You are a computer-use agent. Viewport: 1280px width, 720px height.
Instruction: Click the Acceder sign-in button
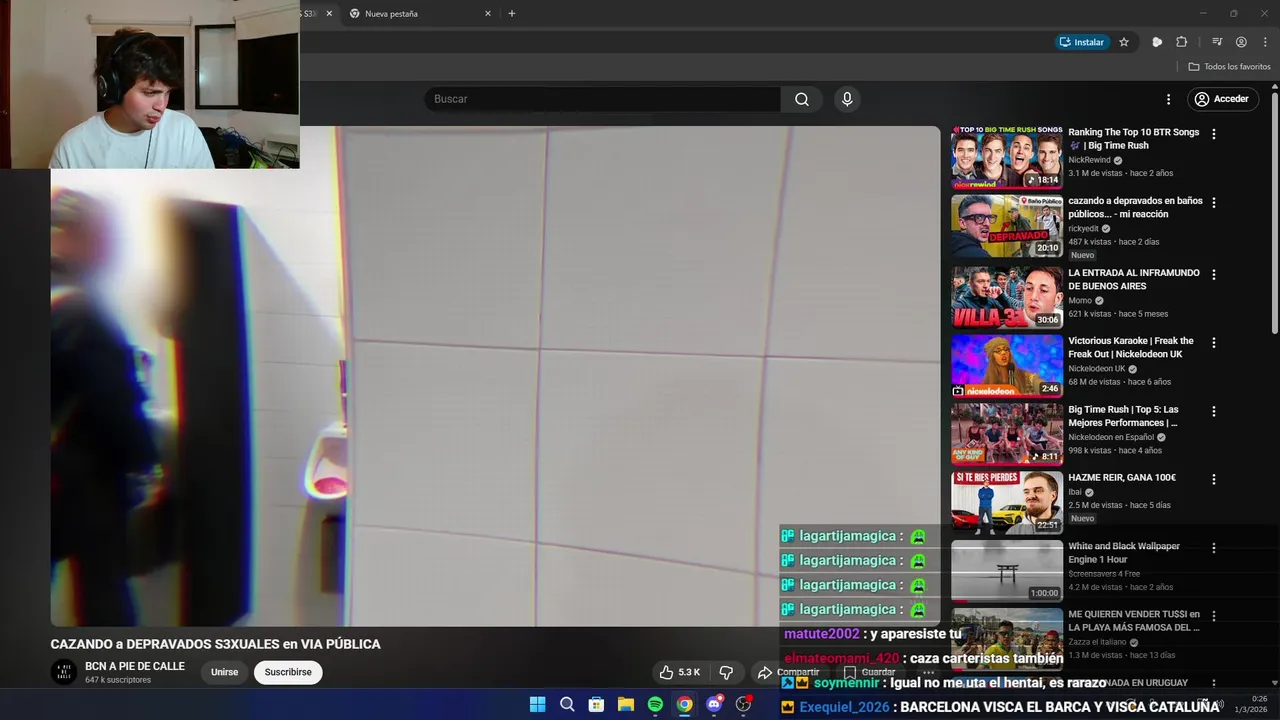tap(1221, 99)
